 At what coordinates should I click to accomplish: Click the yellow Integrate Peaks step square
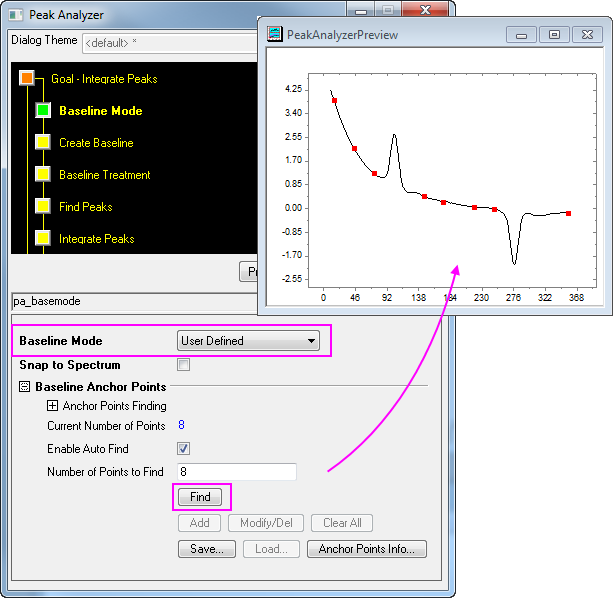(43, 238)
